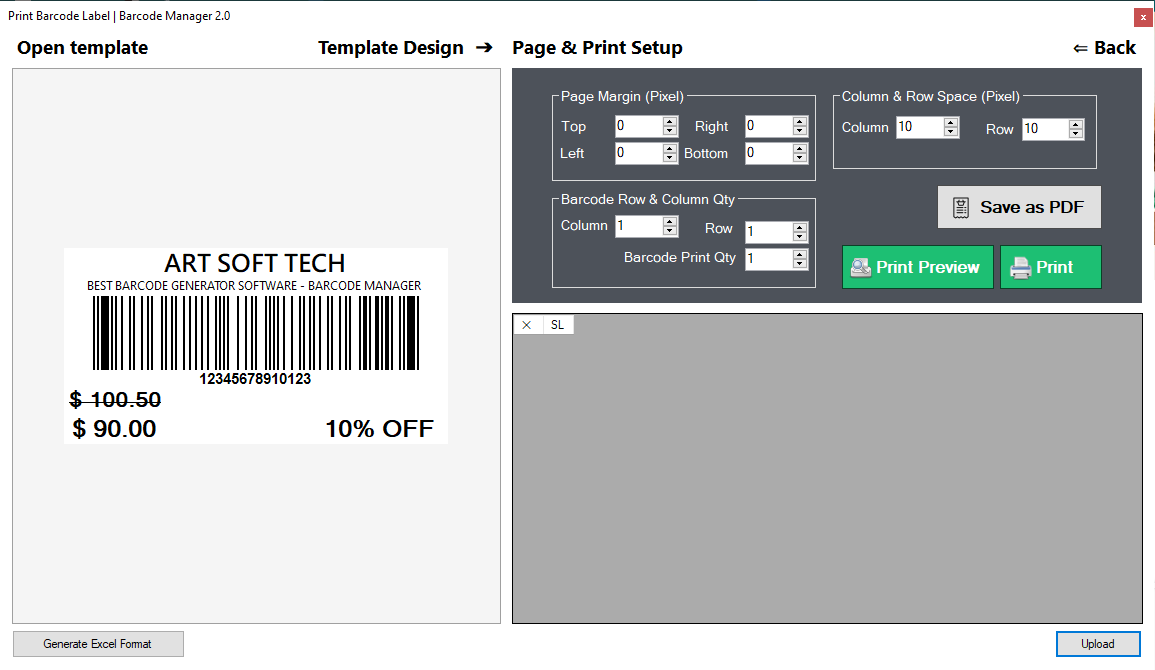Click the ART SOFT TECH barcode preview
1155x670 pixels.
tap(256, 345)
